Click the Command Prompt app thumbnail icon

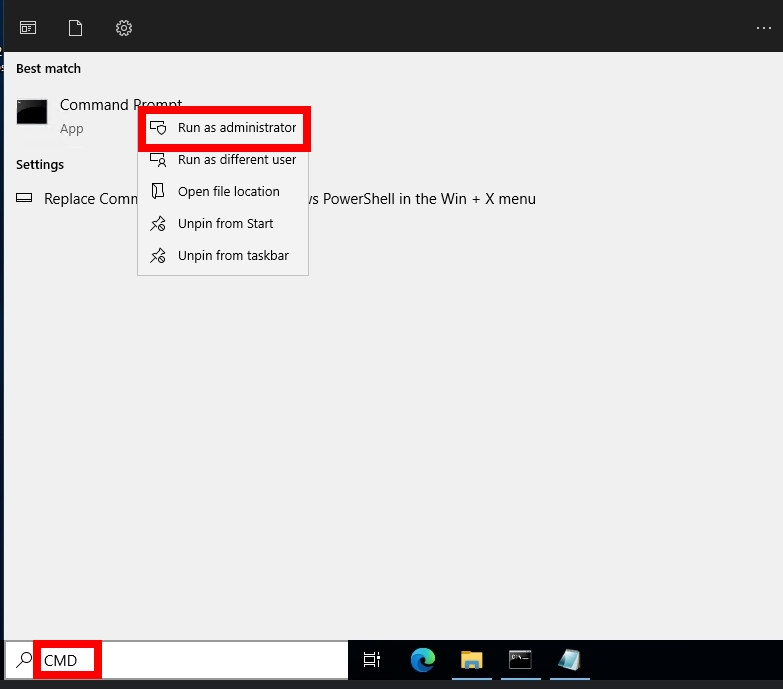tap(32, 112)
